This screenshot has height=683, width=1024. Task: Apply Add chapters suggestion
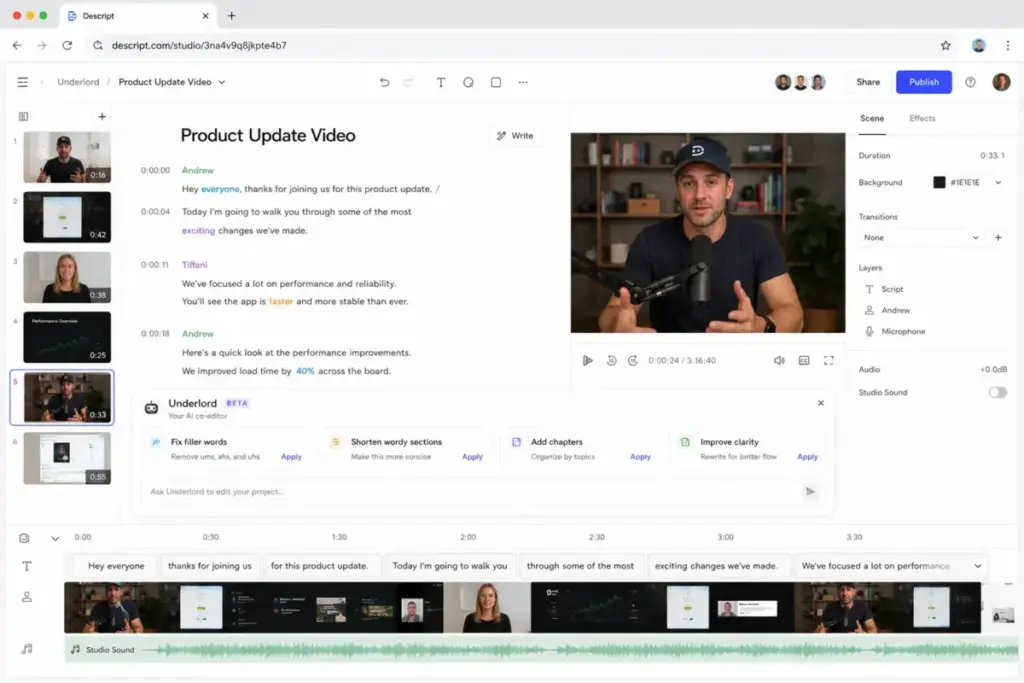(x=640, y=457)
